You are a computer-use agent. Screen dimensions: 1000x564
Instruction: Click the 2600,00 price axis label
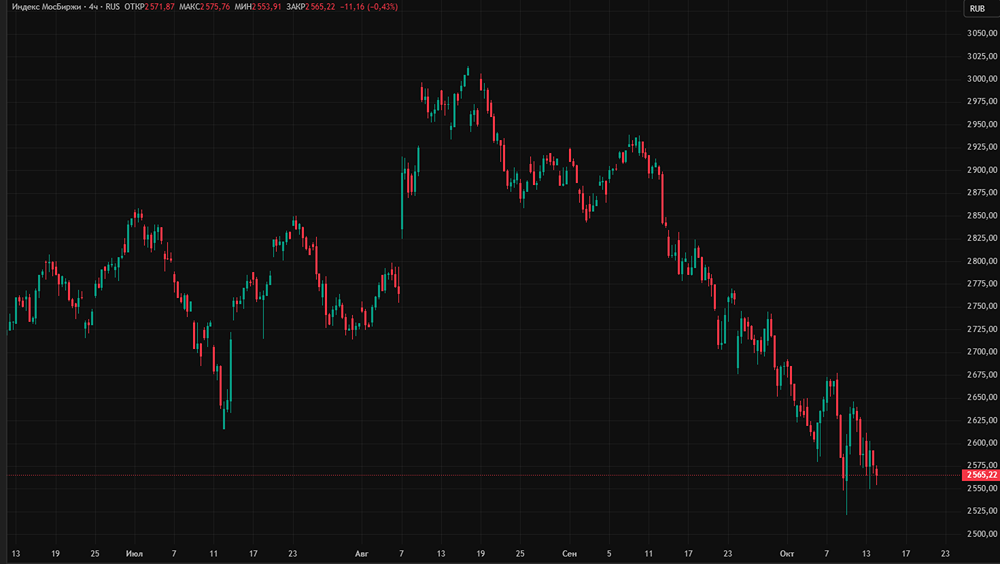coord(982,443)
